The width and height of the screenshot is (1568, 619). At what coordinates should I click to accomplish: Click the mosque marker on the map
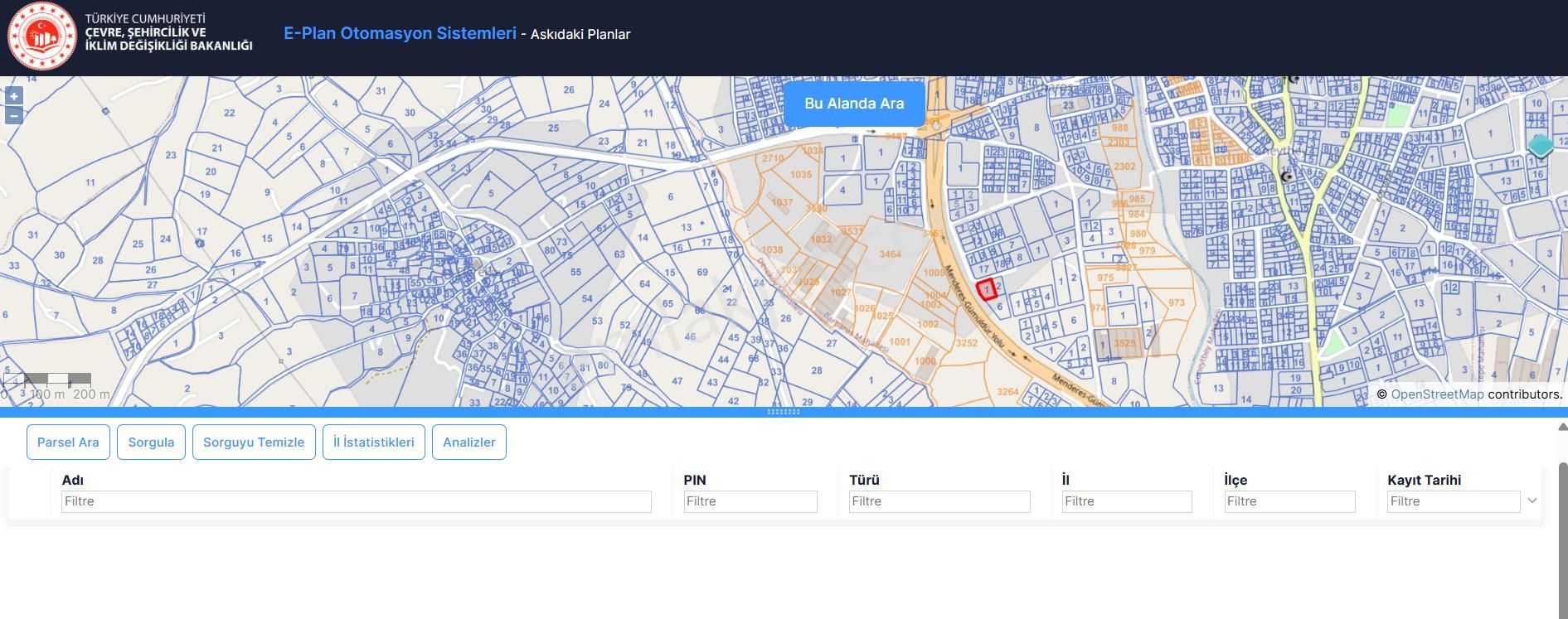(1286, 177)
